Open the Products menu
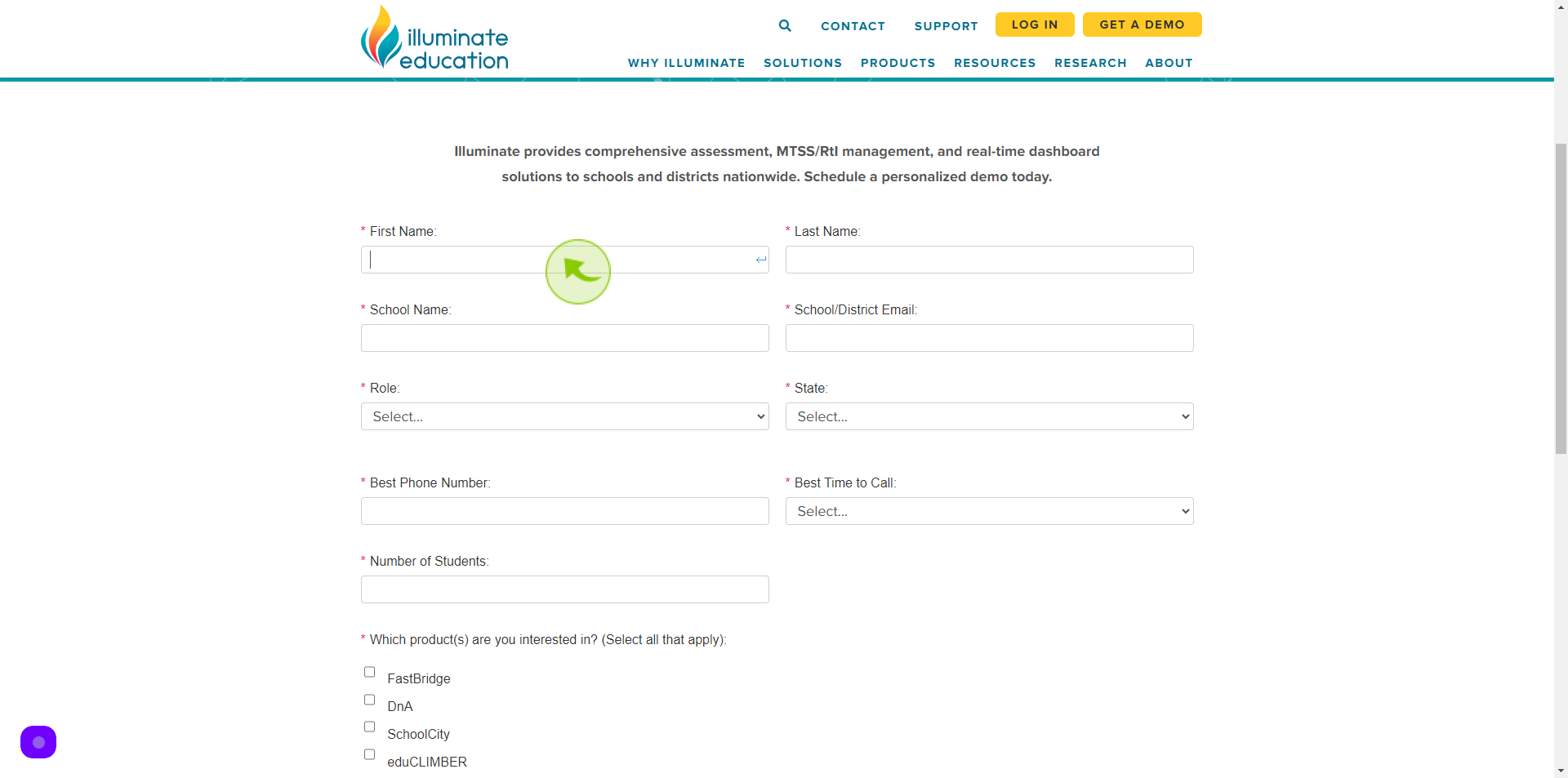Image resolution: width=1568 pixels, height=778 pixels. click(x=898, y=63)
